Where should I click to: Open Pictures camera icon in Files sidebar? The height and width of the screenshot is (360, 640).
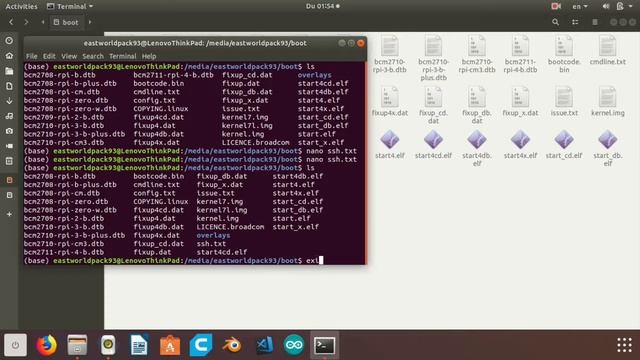(x=9, y=131)
